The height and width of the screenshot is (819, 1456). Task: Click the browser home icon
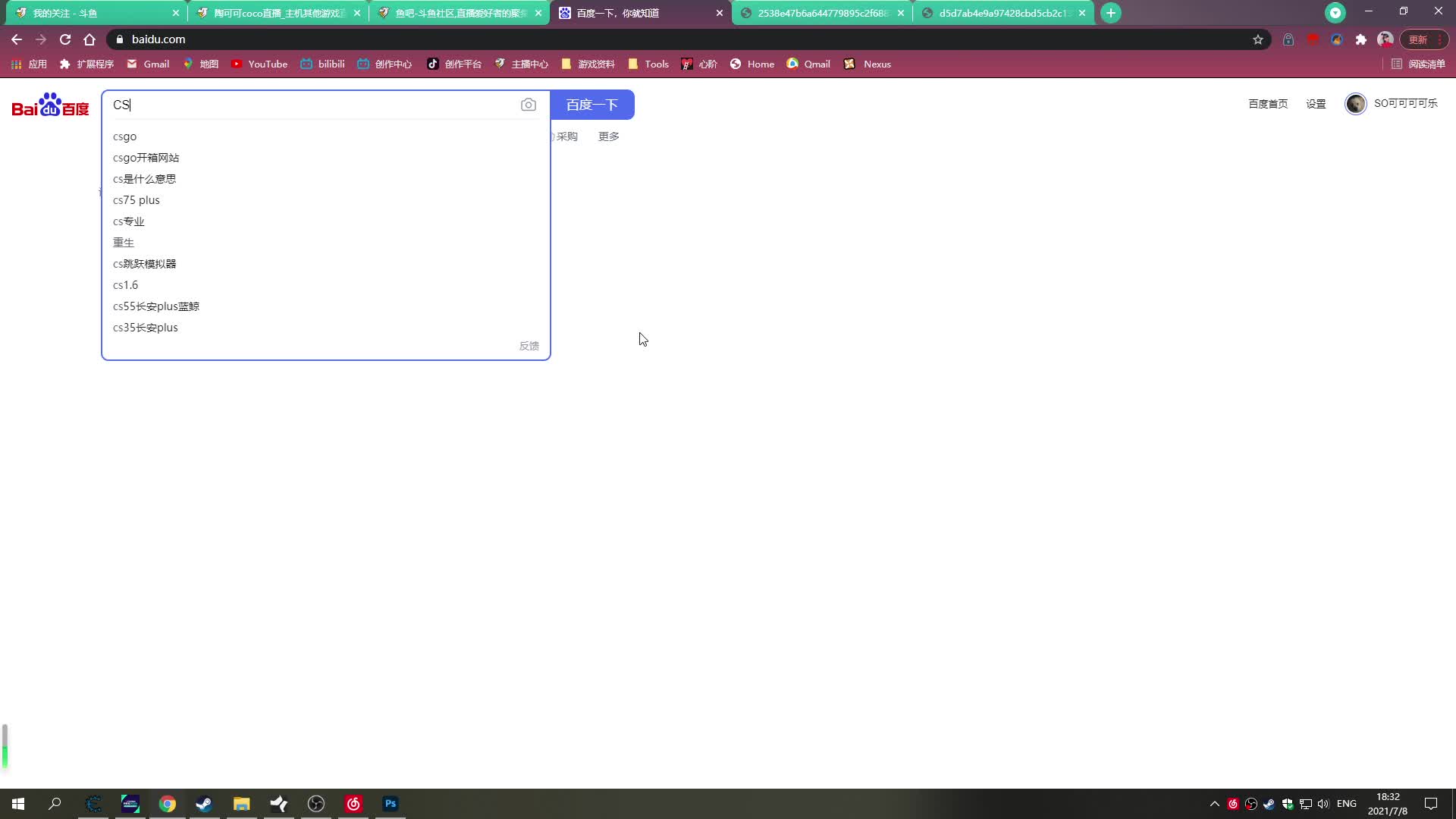pyautogui.click(x=89, y=39)
